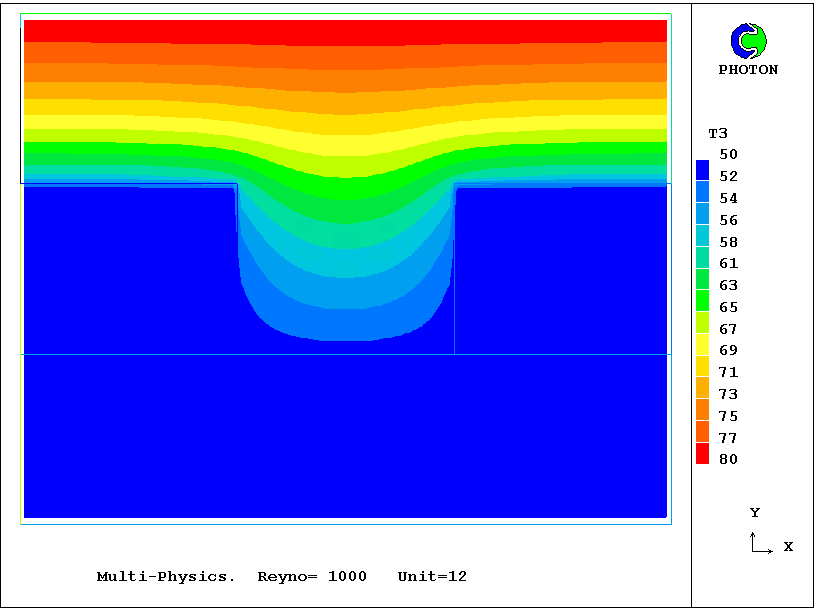Select the yellow legend swatch labeled 69
Viewport: 818px width, 611px height.
pos(702,345)
